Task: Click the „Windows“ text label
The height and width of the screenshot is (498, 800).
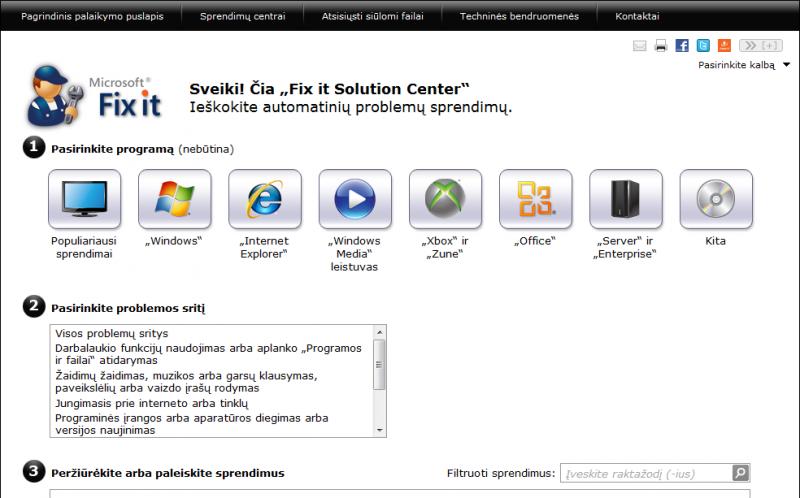Action: click(x=174, y=241)
